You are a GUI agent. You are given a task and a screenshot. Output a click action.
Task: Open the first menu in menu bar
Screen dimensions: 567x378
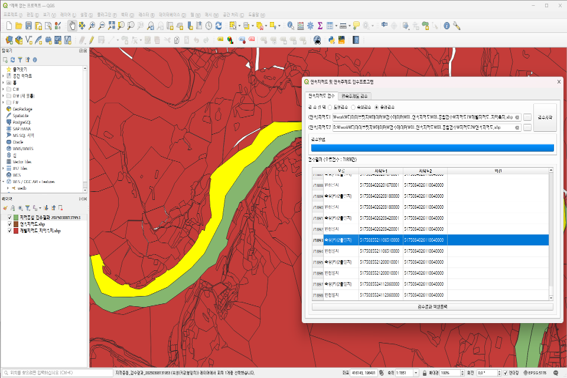(x=13, y=15)
